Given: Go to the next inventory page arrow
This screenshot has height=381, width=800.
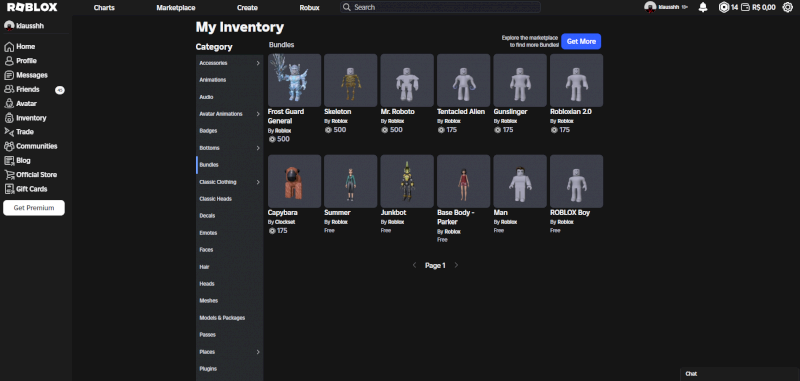Looking at the screenshot, I should point(456,265).
